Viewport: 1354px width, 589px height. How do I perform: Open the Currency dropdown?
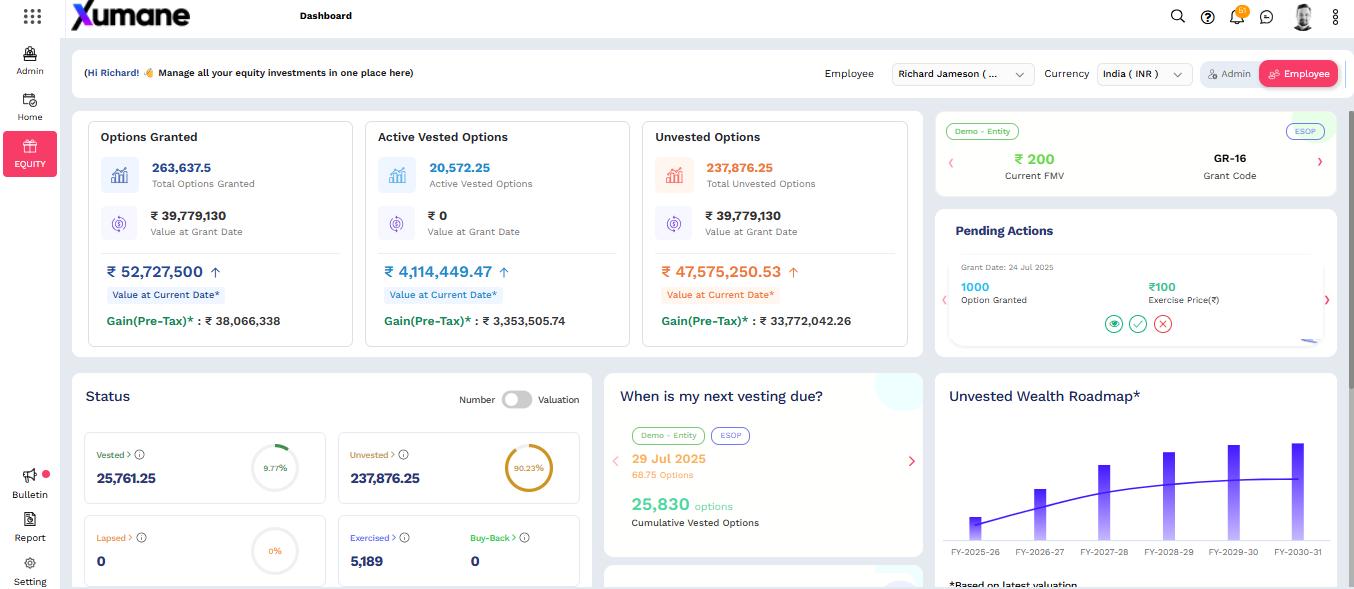1144,74
